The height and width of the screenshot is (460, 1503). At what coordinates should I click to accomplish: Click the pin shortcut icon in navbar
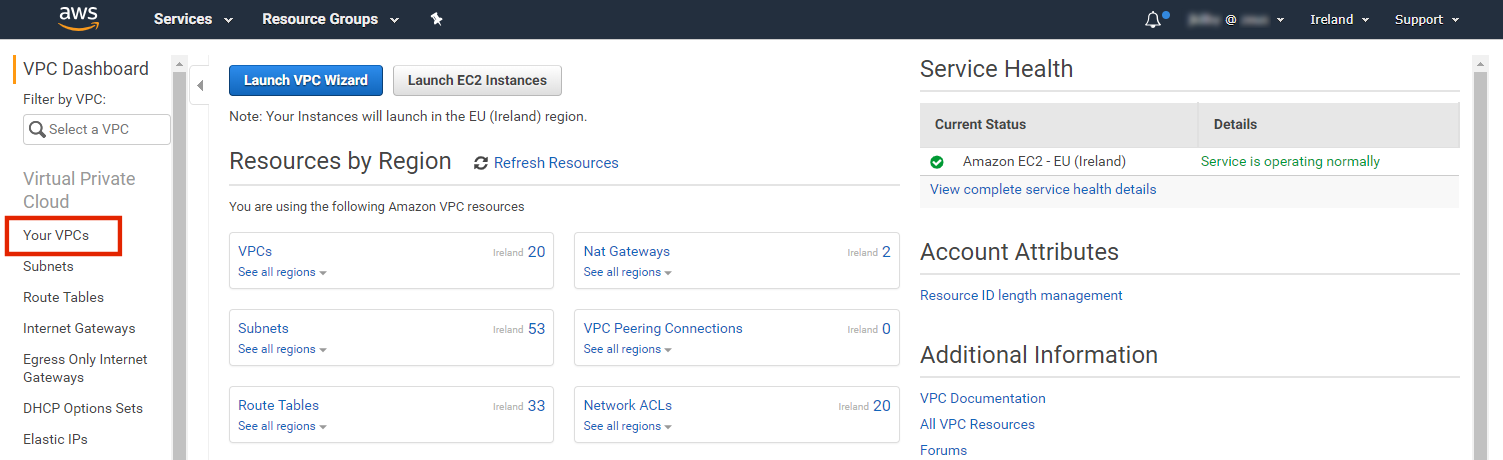[436, 19]
